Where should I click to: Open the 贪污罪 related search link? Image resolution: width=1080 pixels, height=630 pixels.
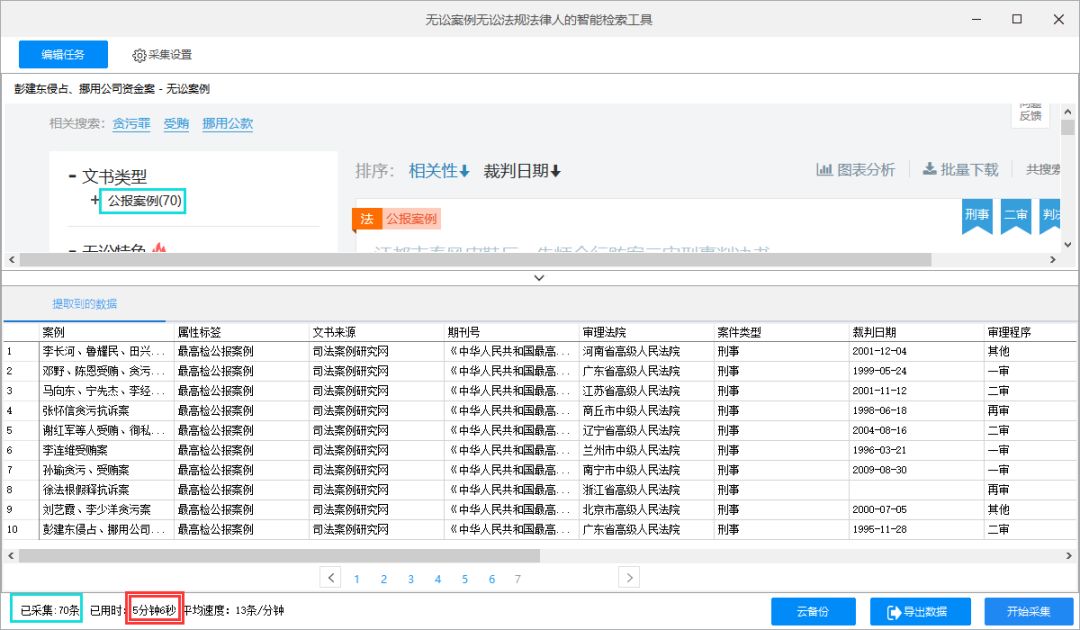pos(132,124)
